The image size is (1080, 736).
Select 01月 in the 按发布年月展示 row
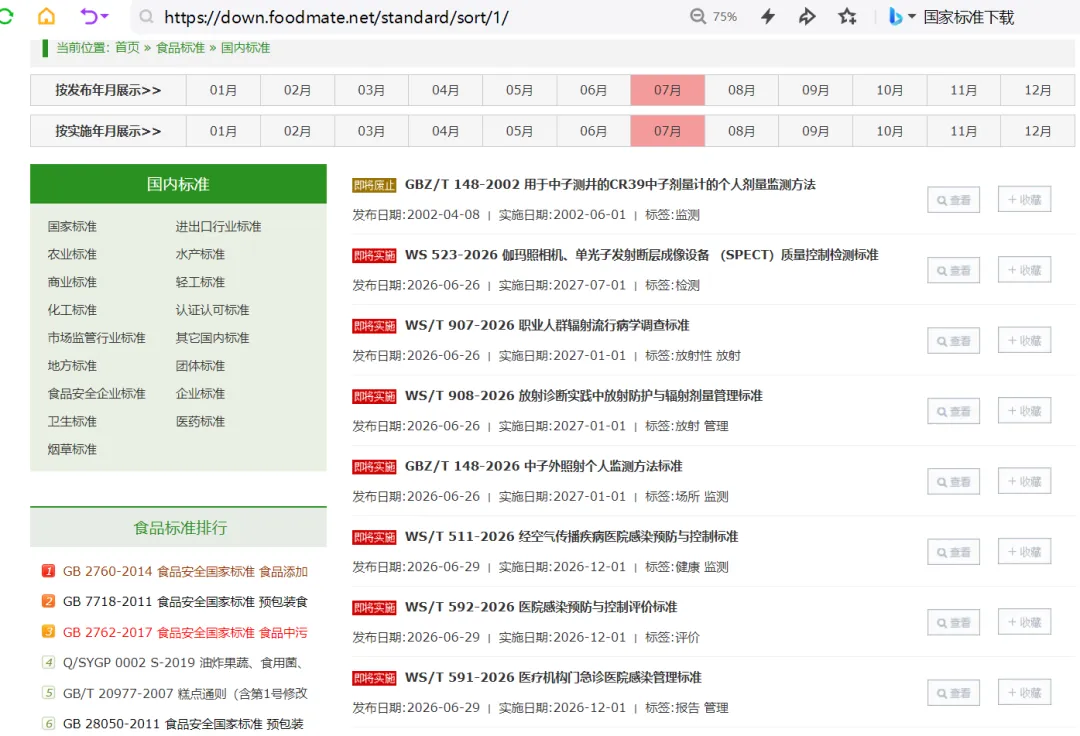[223, 90]
